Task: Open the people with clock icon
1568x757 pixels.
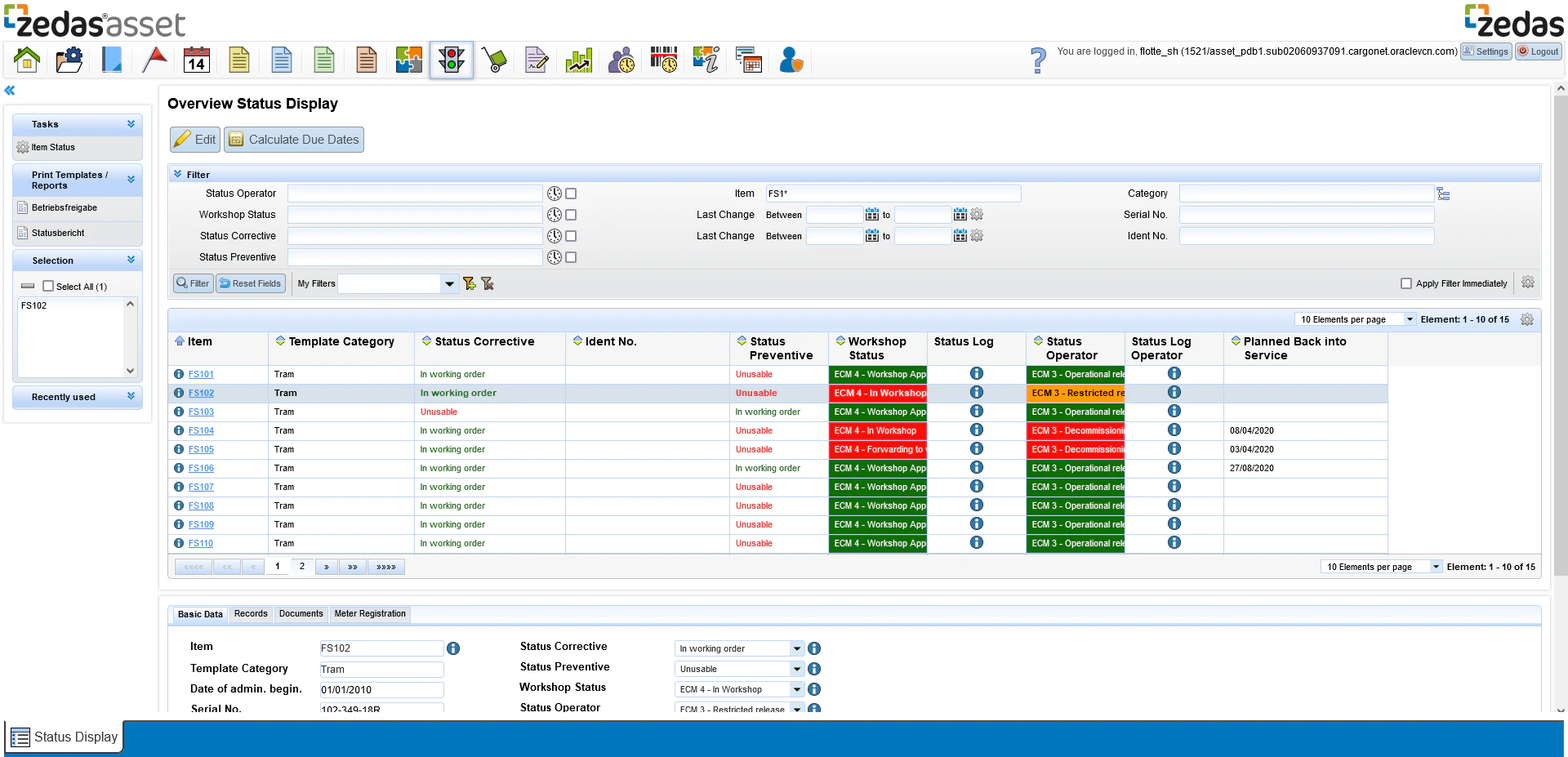Action: click(621, 60)
